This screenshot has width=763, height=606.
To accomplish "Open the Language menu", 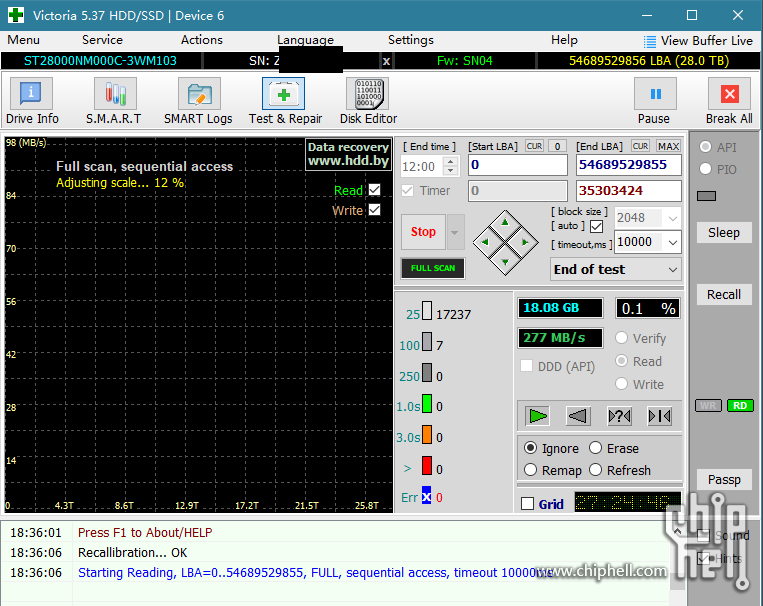I will [305, 40].
